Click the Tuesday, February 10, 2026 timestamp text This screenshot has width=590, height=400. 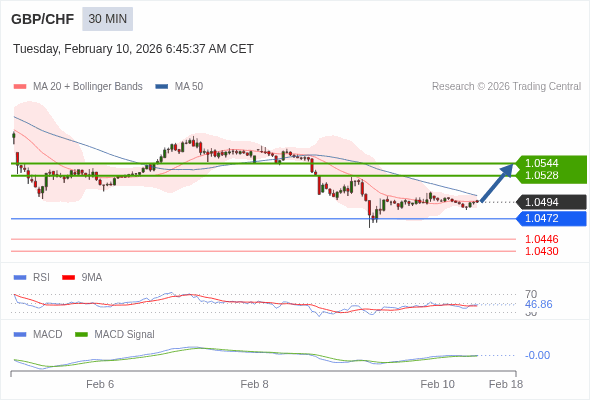click(x=133, y=49)
